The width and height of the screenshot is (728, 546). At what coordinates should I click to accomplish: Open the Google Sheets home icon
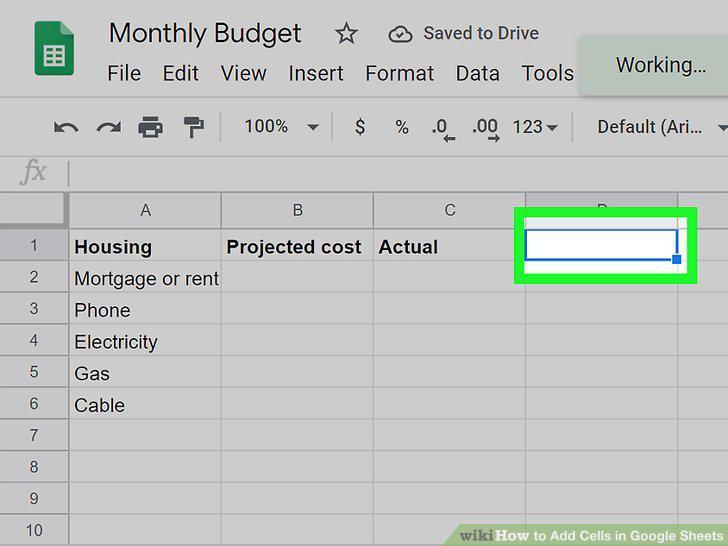(54, 48)
